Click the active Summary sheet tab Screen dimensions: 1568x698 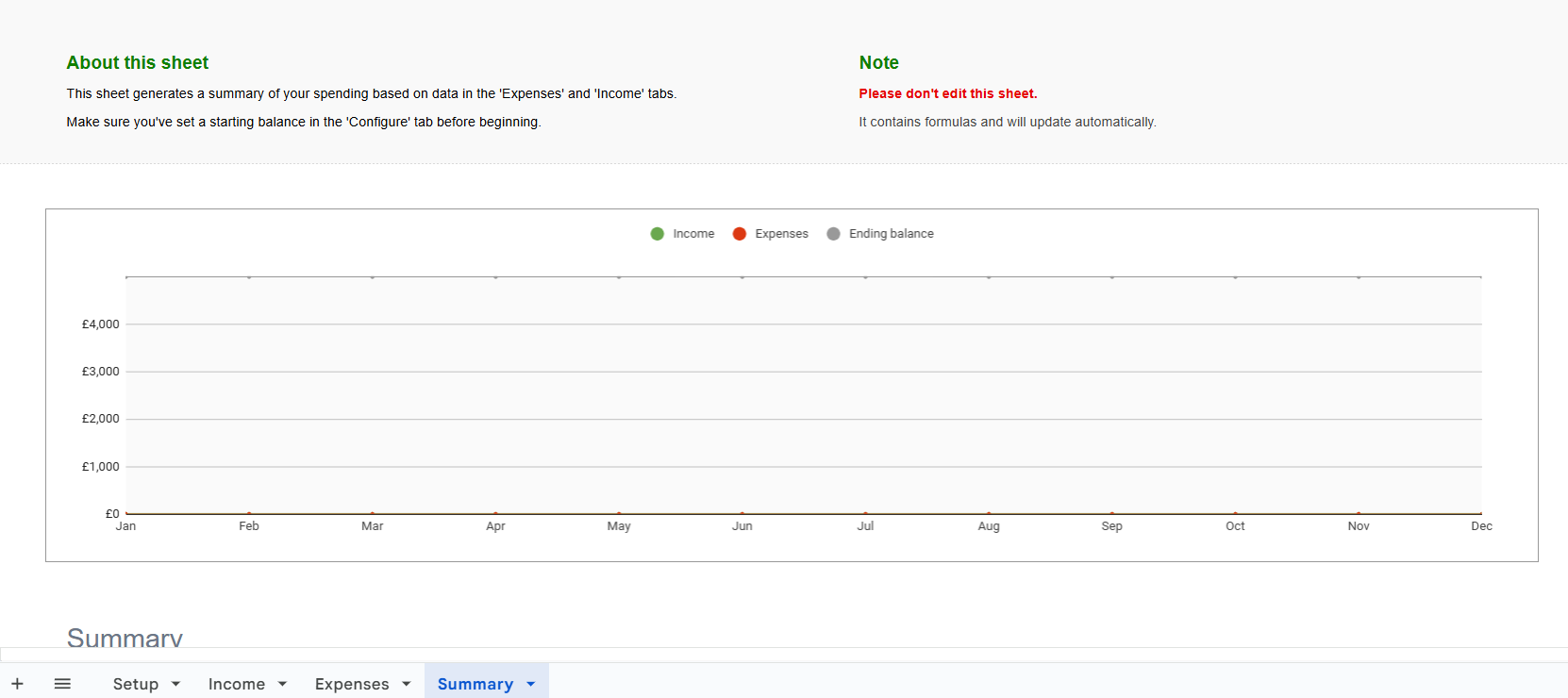(x=475, y=684)
